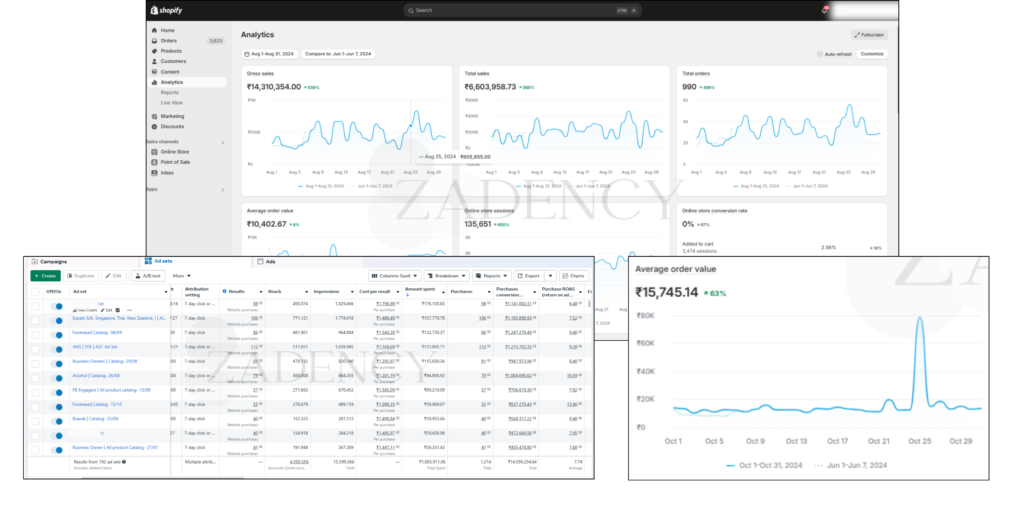Tick the select-all checkbox in ad sets table header
Image resolution: width=1024 pixels, height=512 pixels.
(36, 291)
